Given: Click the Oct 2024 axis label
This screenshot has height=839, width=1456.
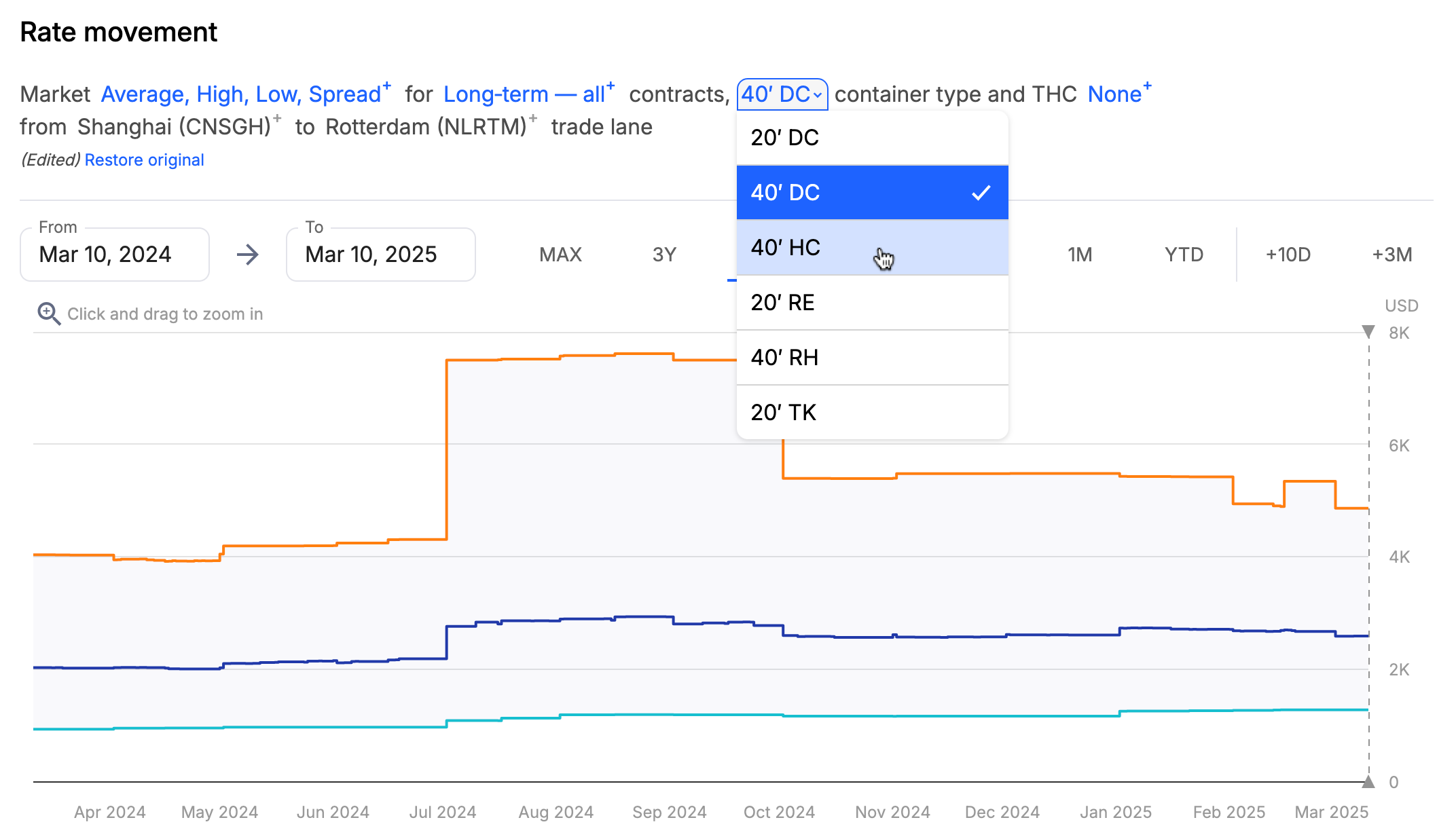Looking at the screenshot, I should 779,813.
